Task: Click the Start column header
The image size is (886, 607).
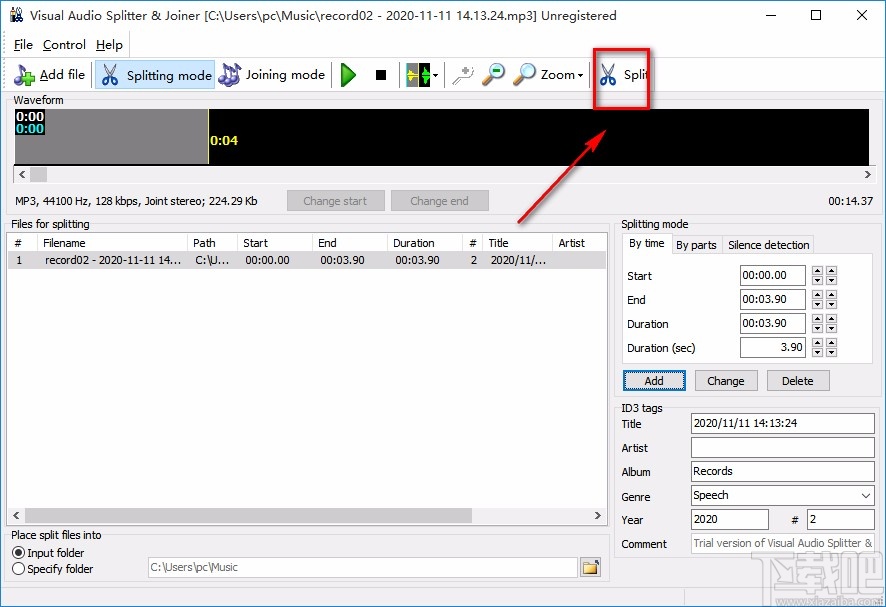Action: pyautogui.click(x=275, y=243)
